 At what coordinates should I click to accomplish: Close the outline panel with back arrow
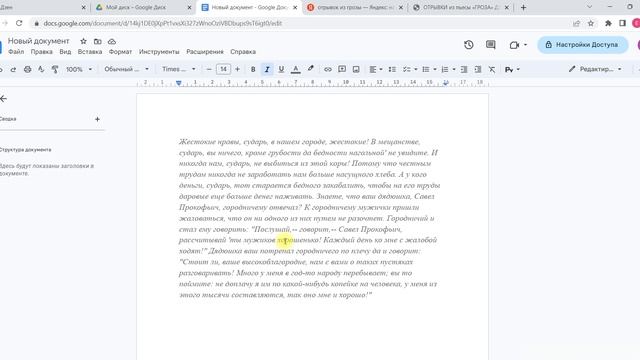coord(4,98)
